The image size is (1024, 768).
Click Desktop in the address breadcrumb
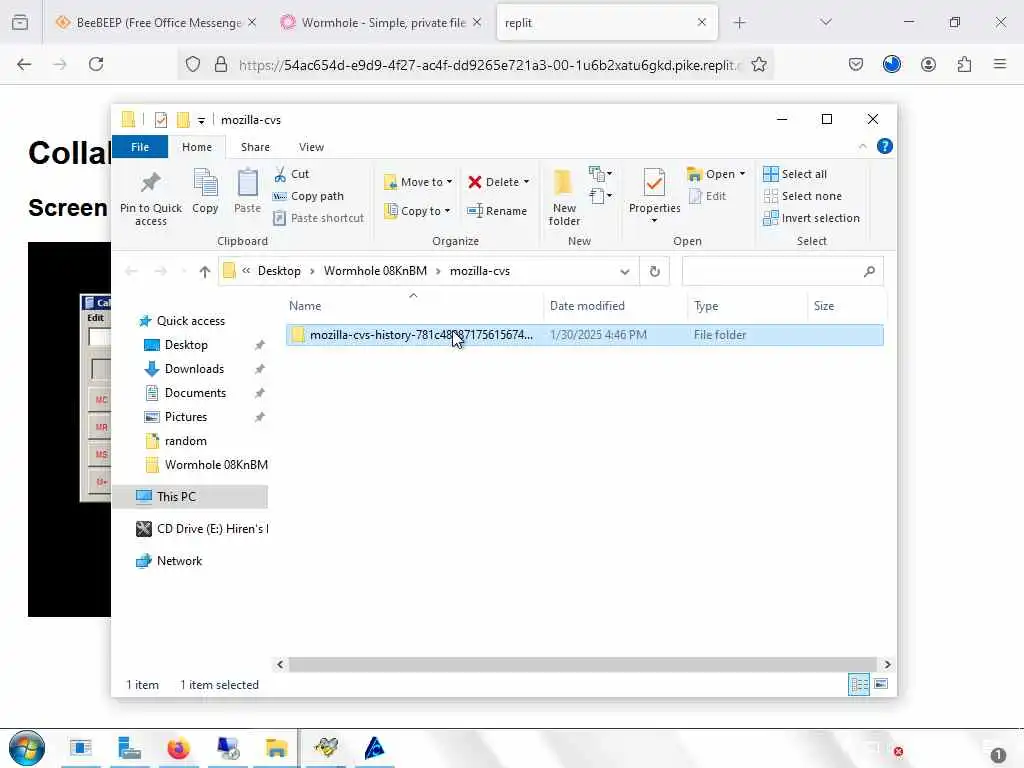pyautogui.click(x=279, y=271)
